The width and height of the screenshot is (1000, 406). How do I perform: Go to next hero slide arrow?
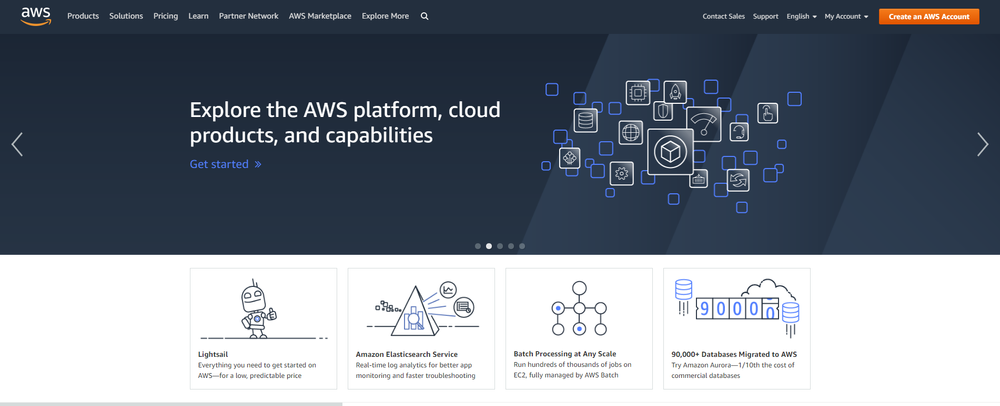tap(983, 145)
